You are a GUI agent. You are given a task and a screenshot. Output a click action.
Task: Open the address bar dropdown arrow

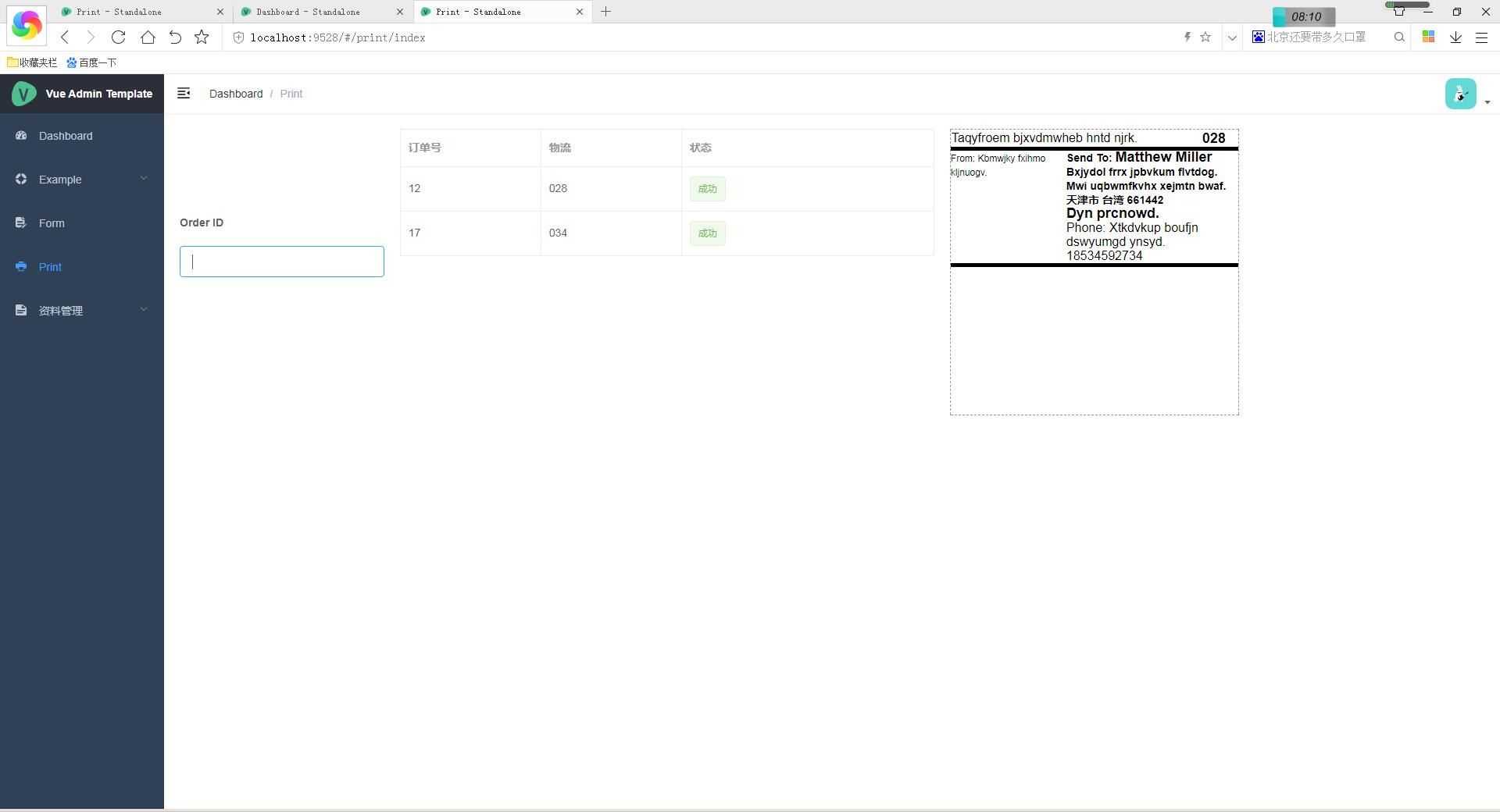pyautogui.click(x=1232, y=37)
